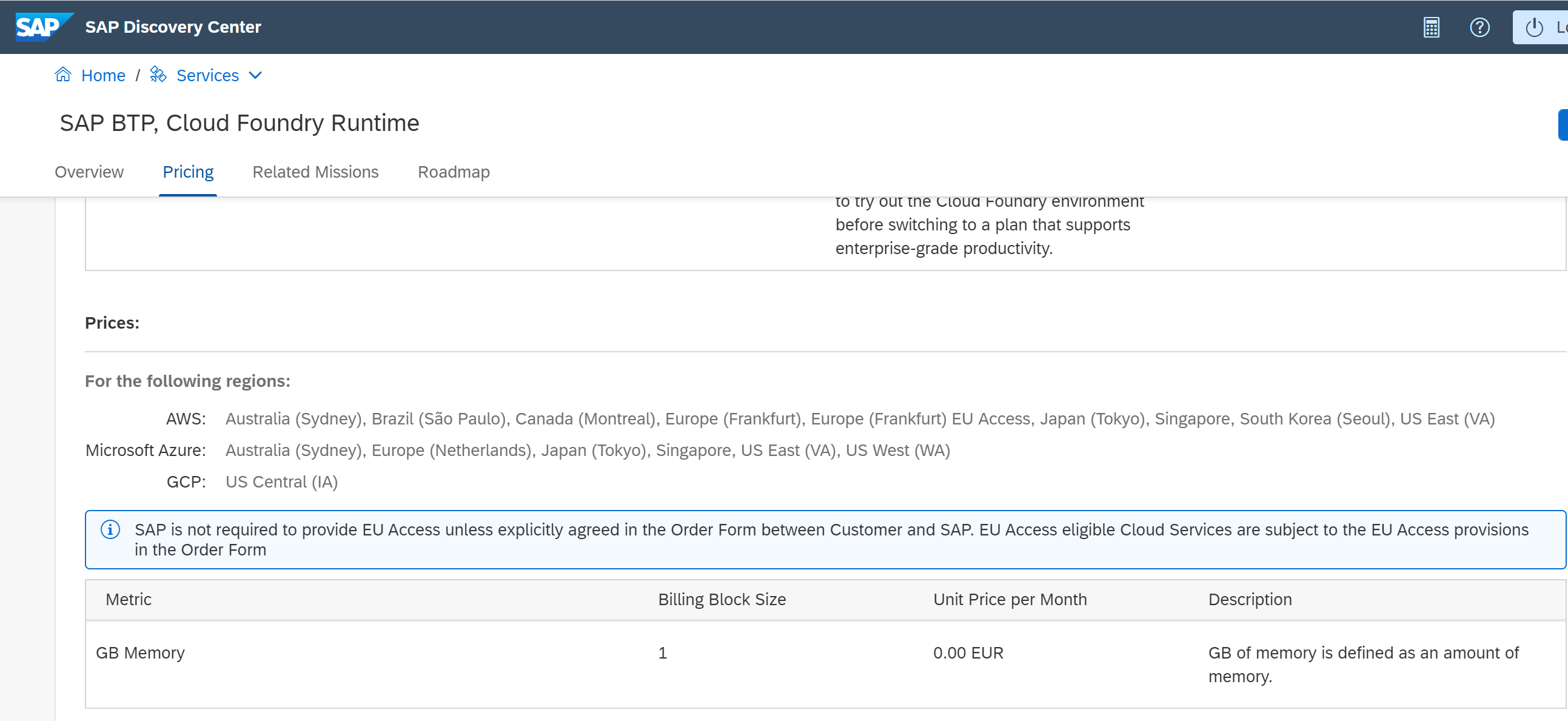Switch to the Overview tab

click(89, 172)
